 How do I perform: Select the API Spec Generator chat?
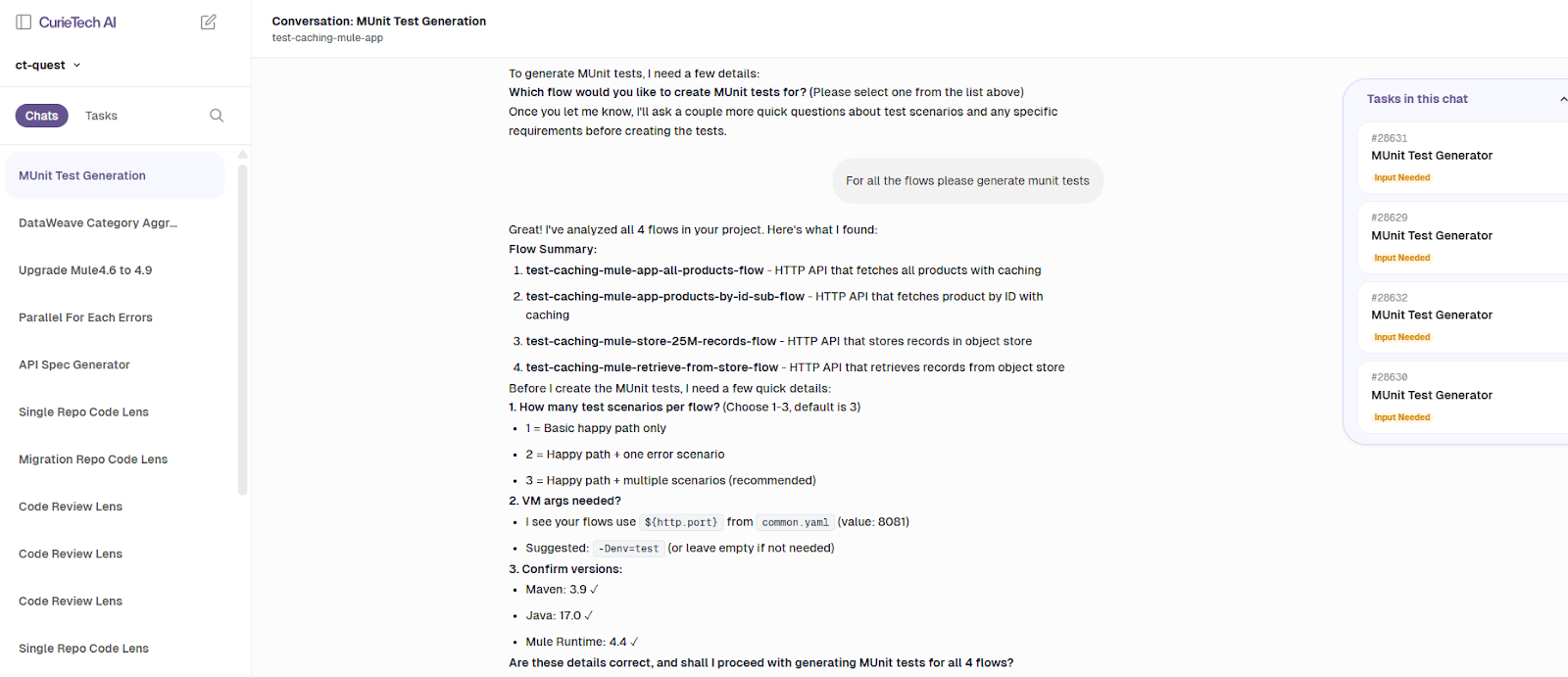click(73, 363)
